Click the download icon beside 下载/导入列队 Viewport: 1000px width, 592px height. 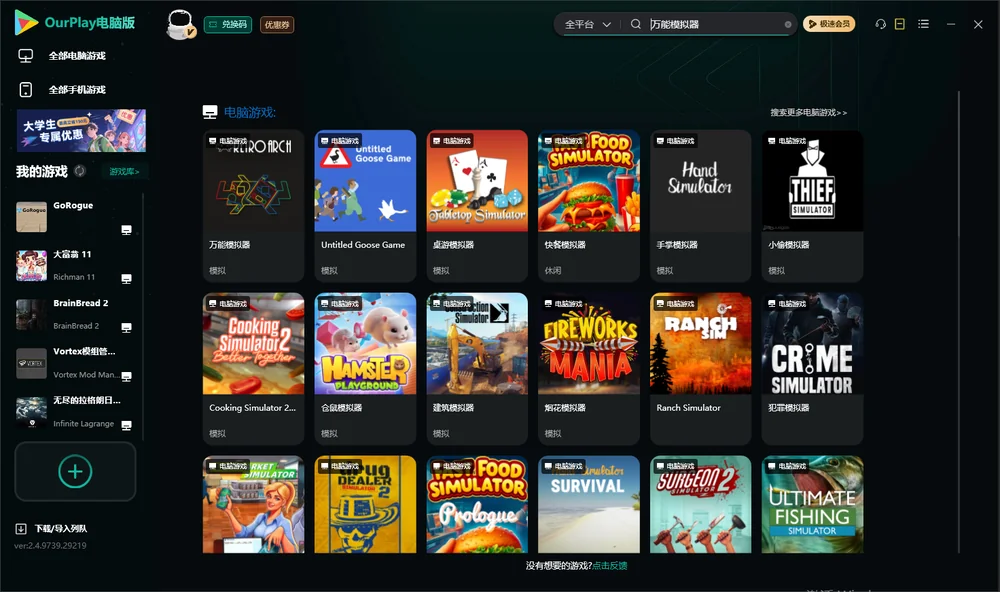point(21,529)
